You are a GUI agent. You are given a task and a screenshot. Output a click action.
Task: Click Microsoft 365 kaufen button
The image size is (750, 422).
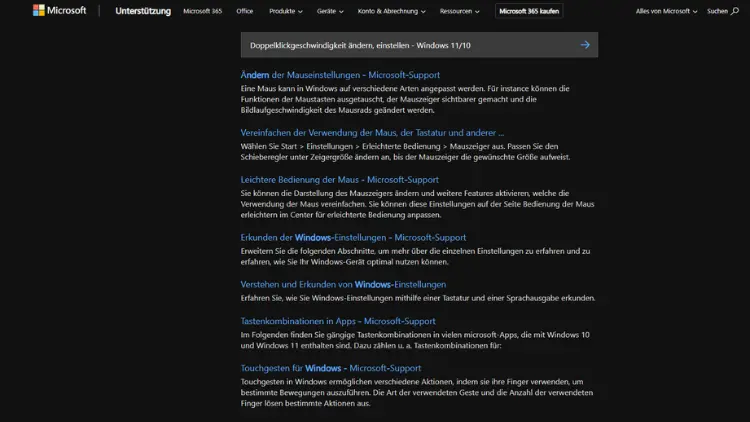(529, 11)
